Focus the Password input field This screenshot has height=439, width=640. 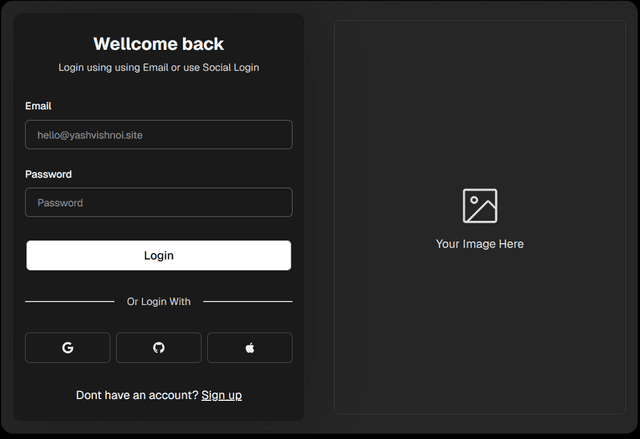159,202
